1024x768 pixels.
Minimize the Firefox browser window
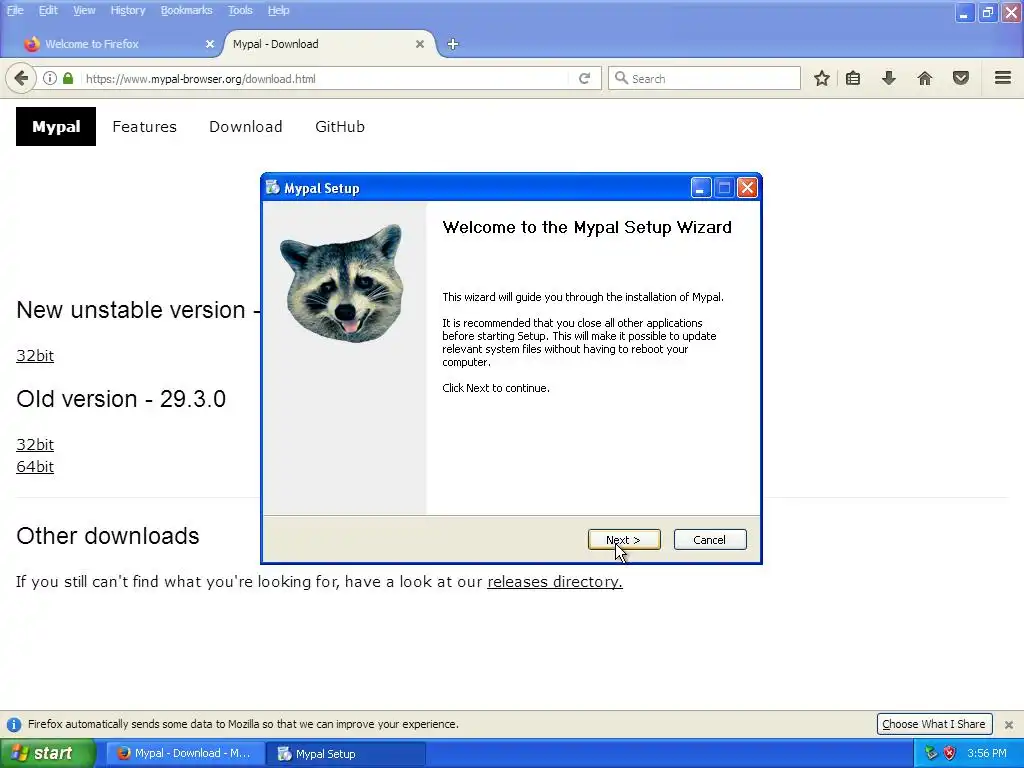coord(964,12)
